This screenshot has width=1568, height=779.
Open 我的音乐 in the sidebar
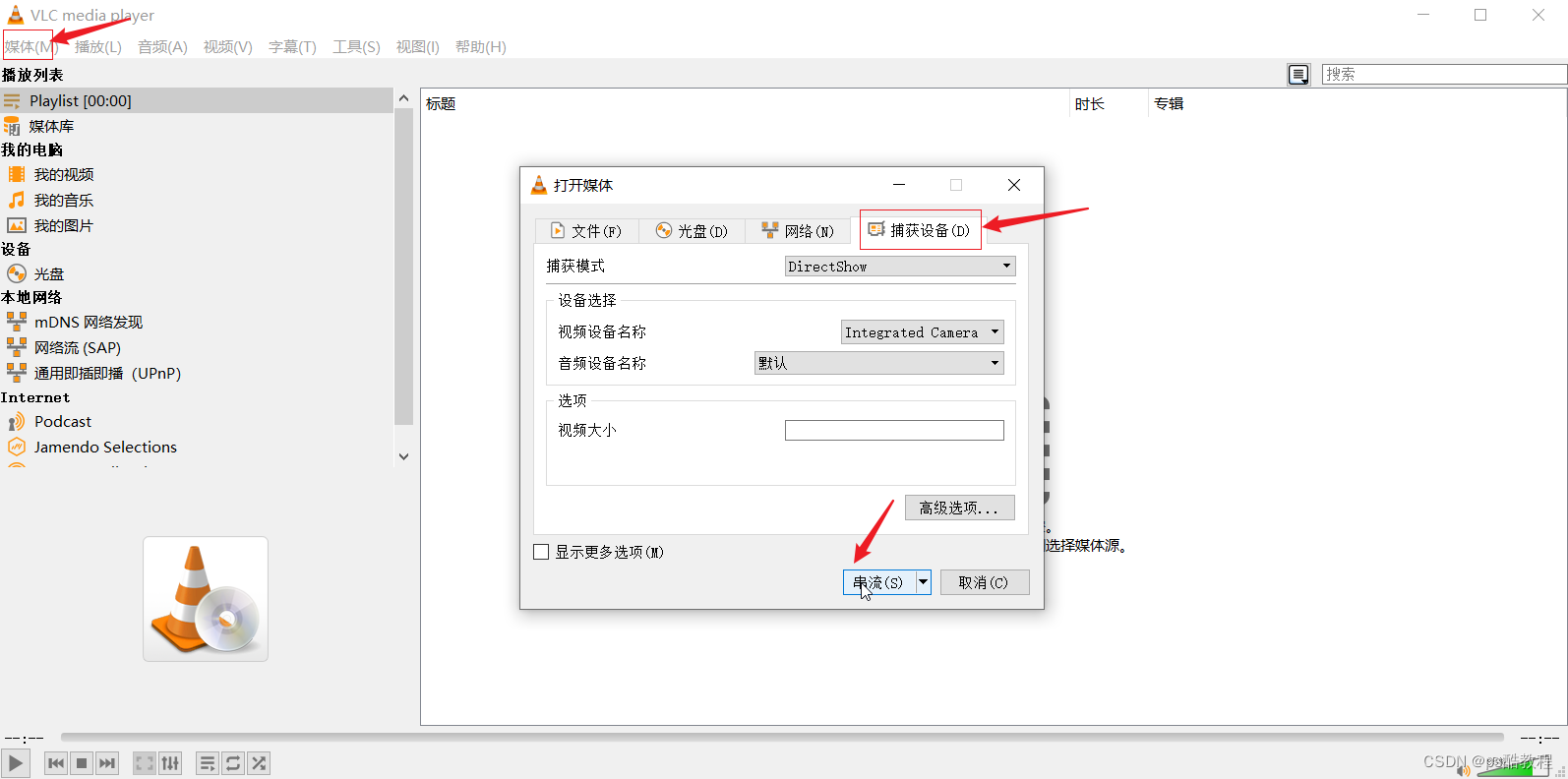[x=64, y=200]
